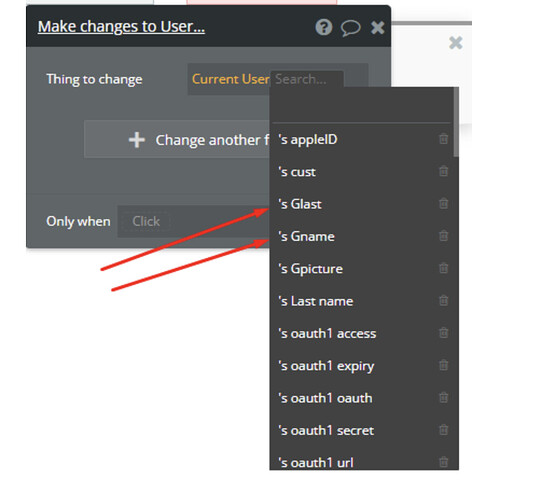Click trash icon beside 's Glast
The image size is (540, 500).
point(444,204)
